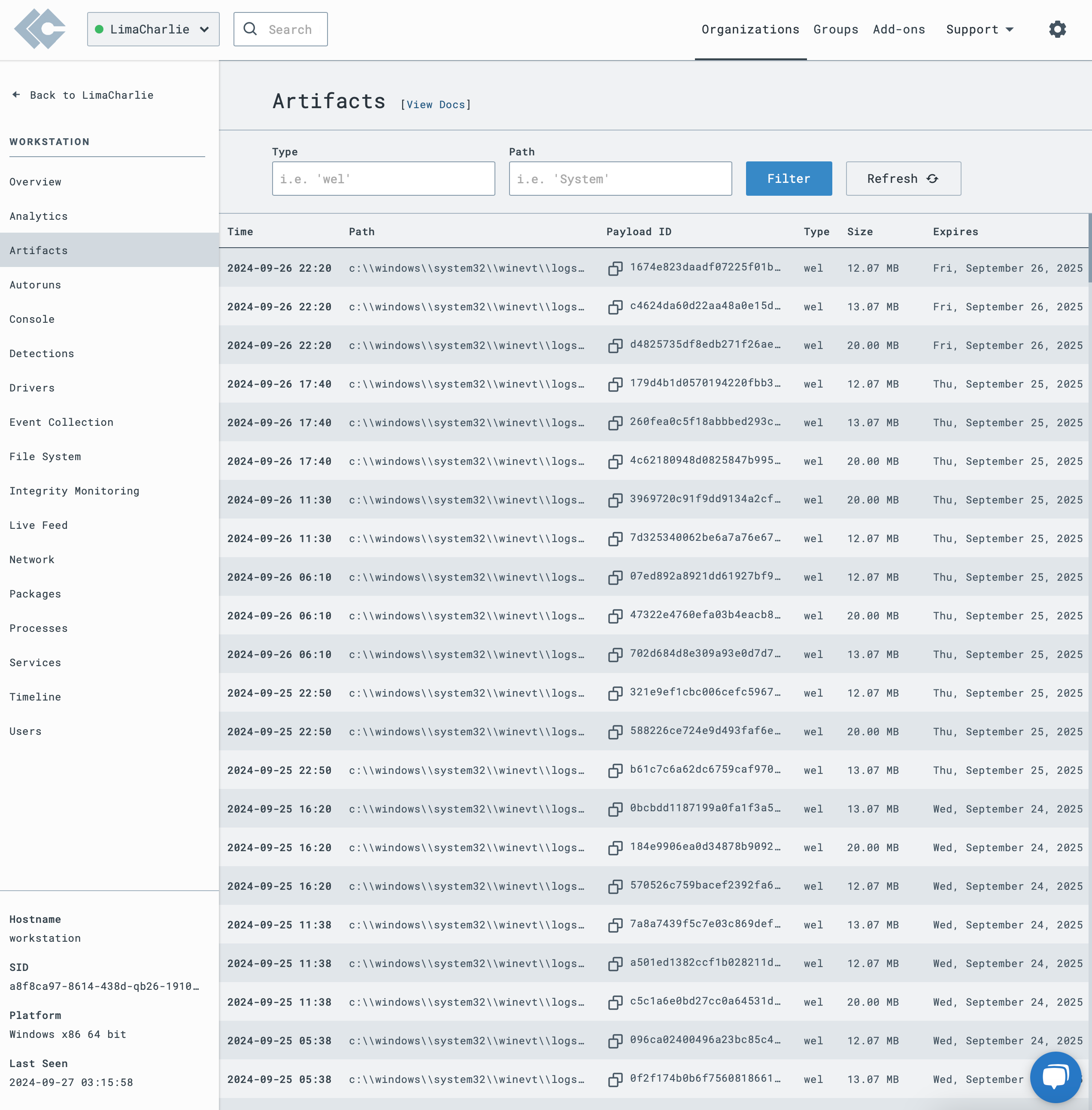Viewport: 1092px width, 1110px height.
Task: Click the top Search field
Action: tap(280, 29)
